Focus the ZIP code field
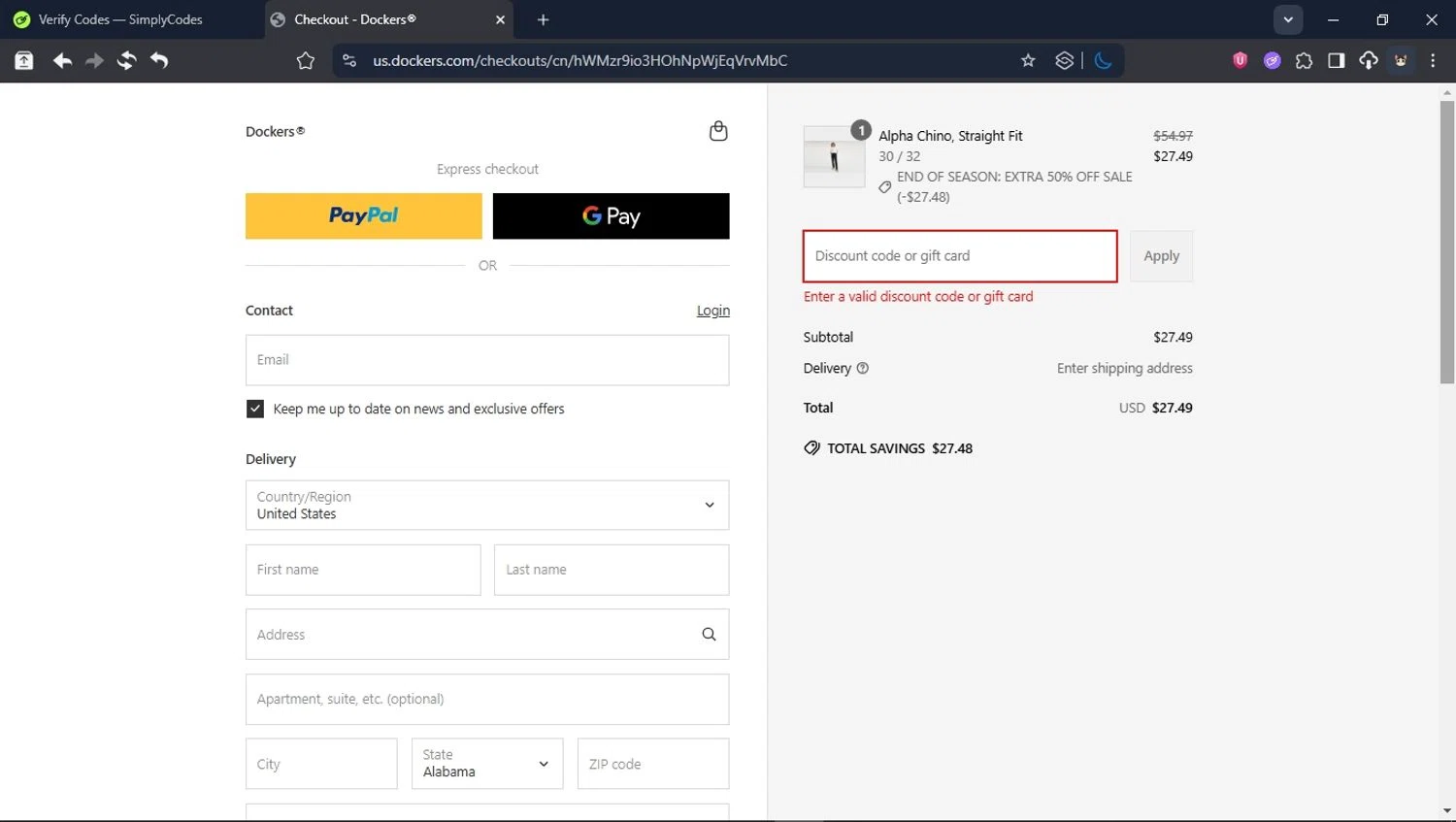This screenshot has height=822, width=1456. pos(653,764)
